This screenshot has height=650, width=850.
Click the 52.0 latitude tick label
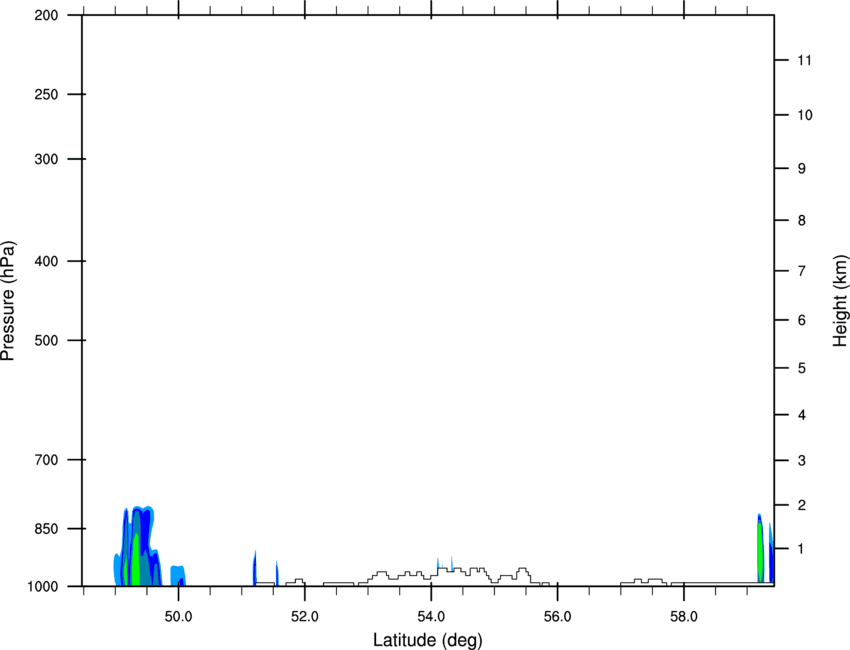pos(305,617)
